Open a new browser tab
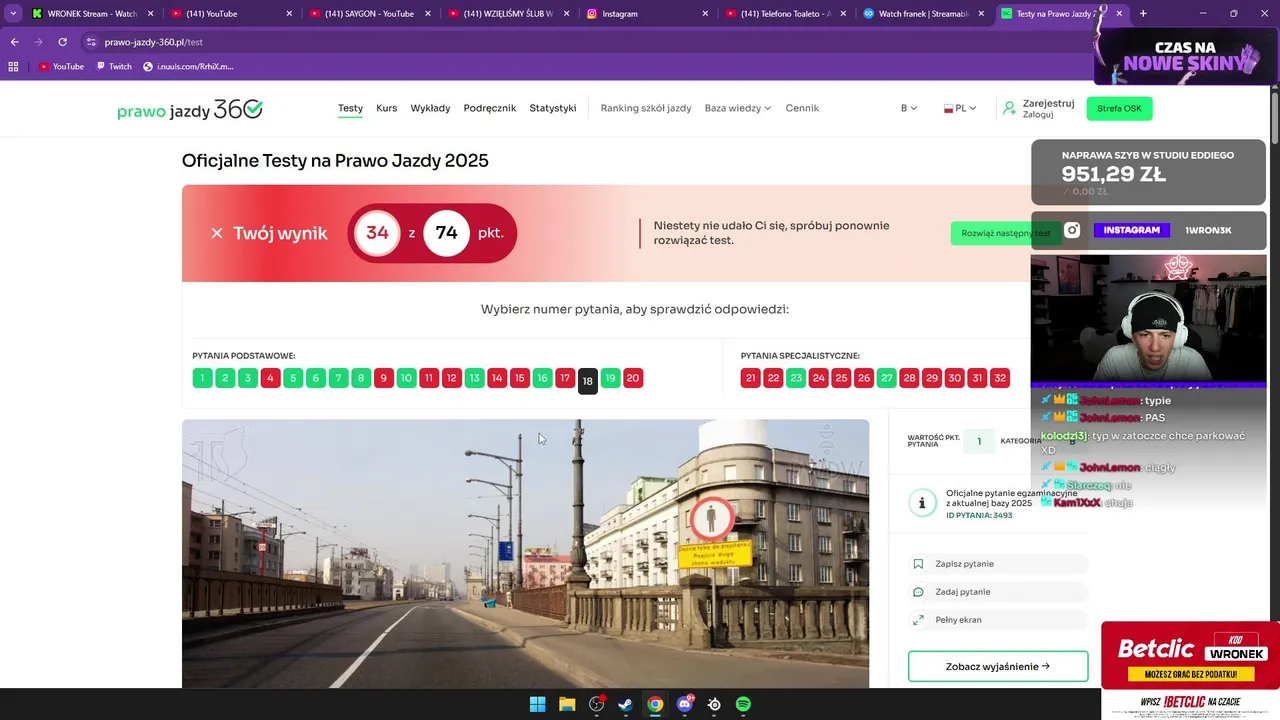 click(x=1143, y=13)
